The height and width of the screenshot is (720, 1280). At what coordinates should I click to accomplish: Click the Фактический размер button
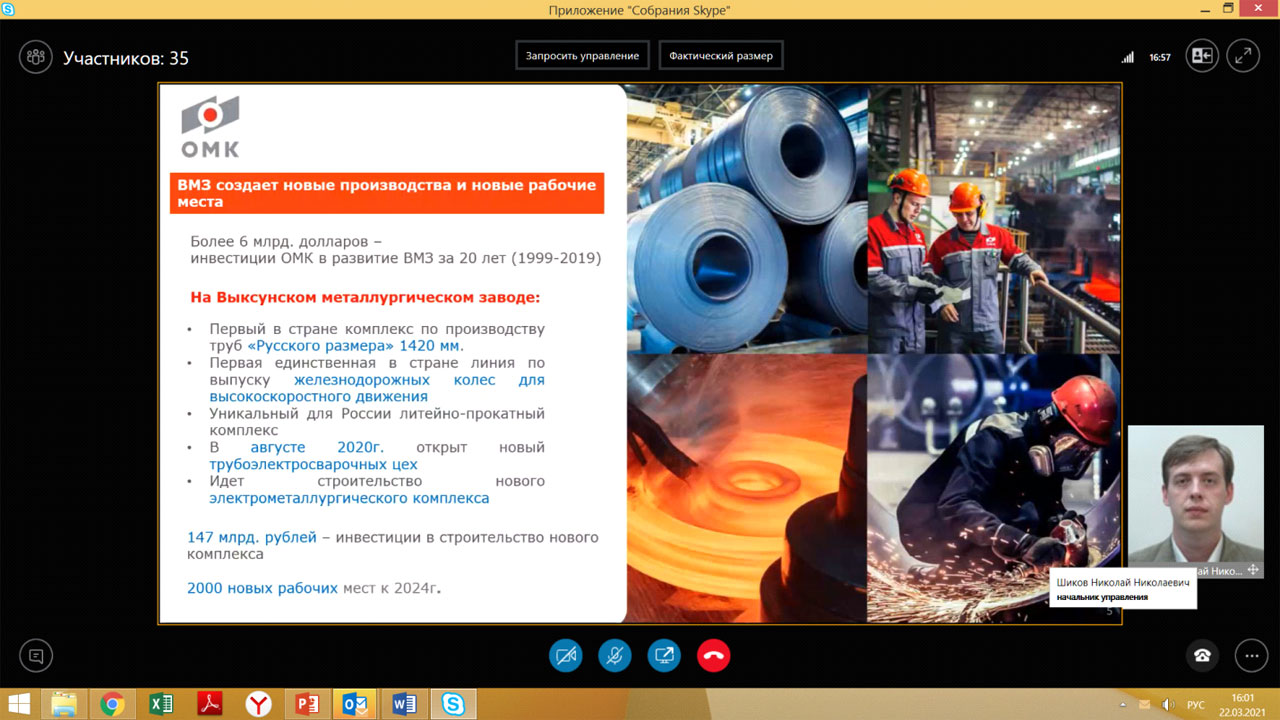[721, 56]
